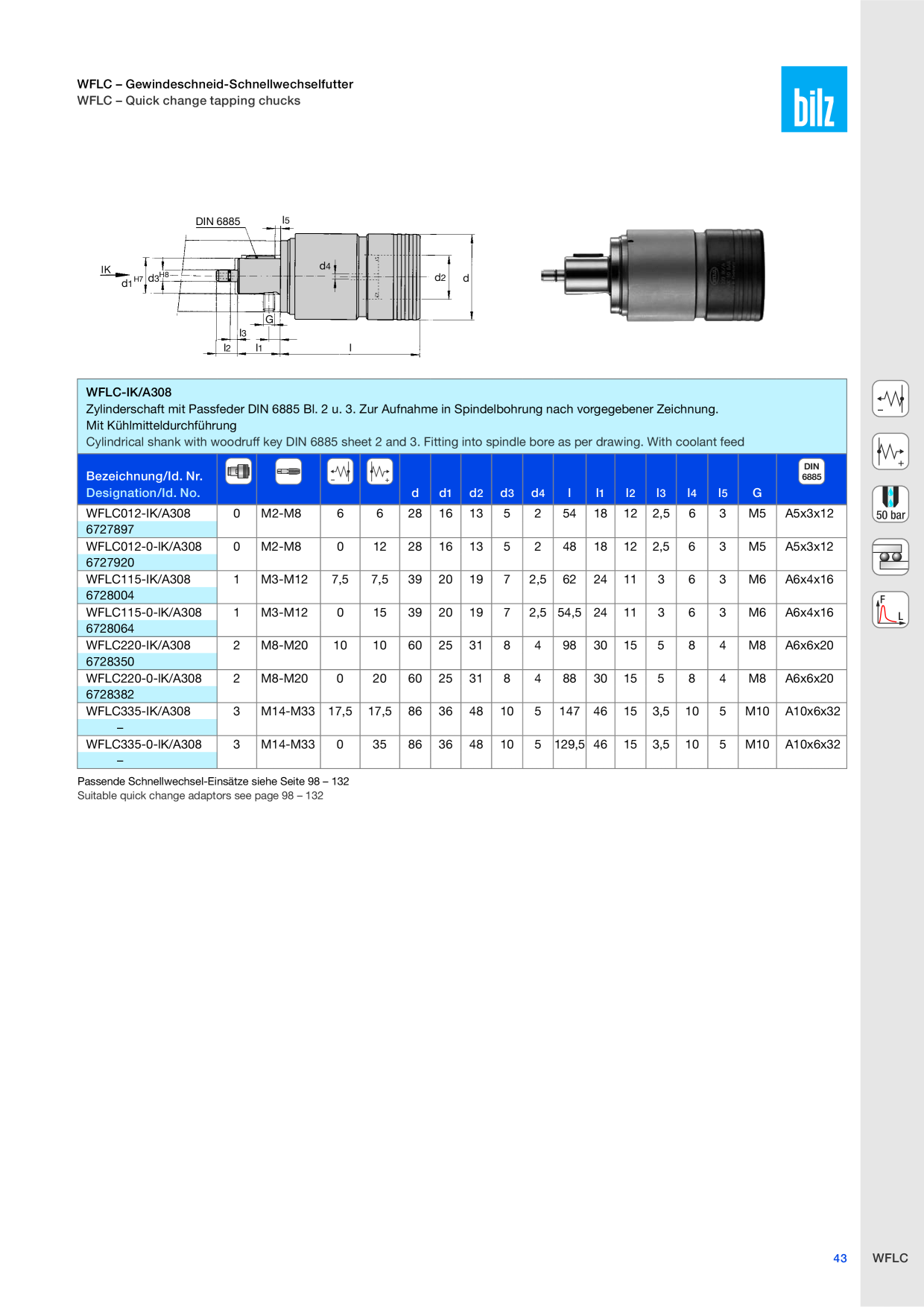
Task: Click the designation 'WFLC115-IK/A308'
Action: (138, 579)
